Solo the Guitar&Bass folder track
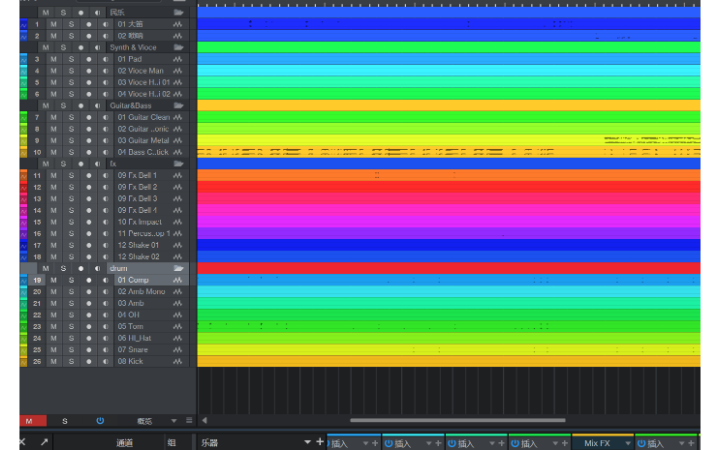 coord(63,106)
